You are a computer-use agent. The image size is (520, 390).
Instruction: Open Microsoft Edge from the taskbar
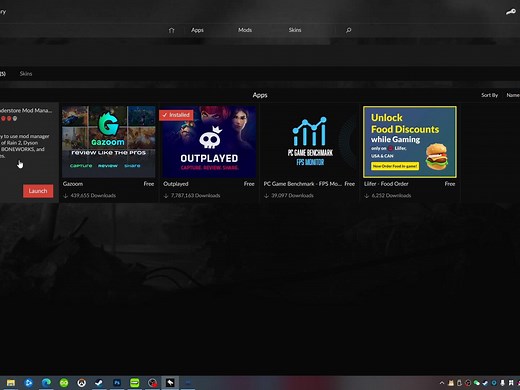pos(46,383)
